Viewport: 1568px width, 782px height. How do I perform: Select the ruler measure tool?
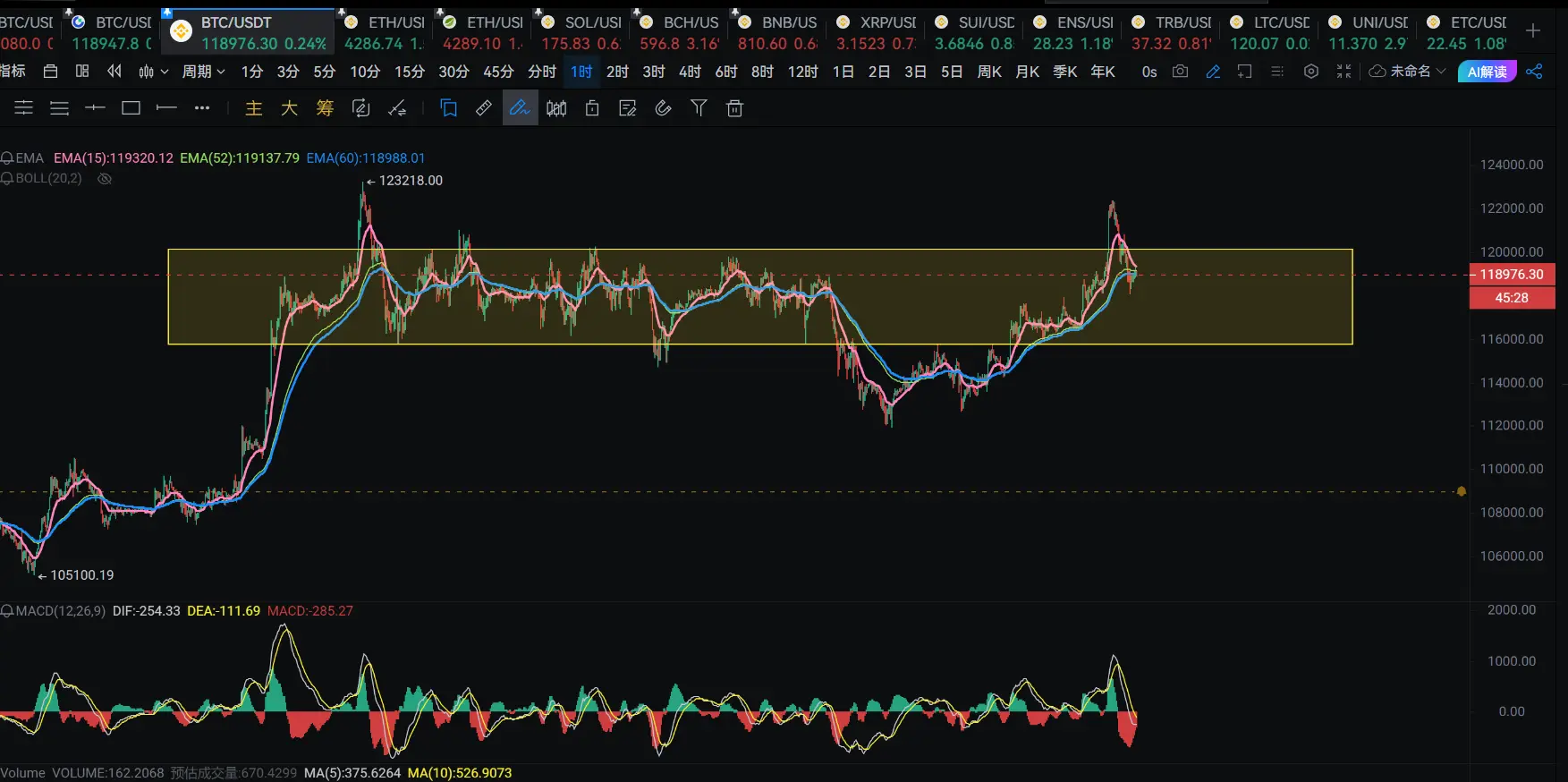pyautogui.click(x=484, y=108)
